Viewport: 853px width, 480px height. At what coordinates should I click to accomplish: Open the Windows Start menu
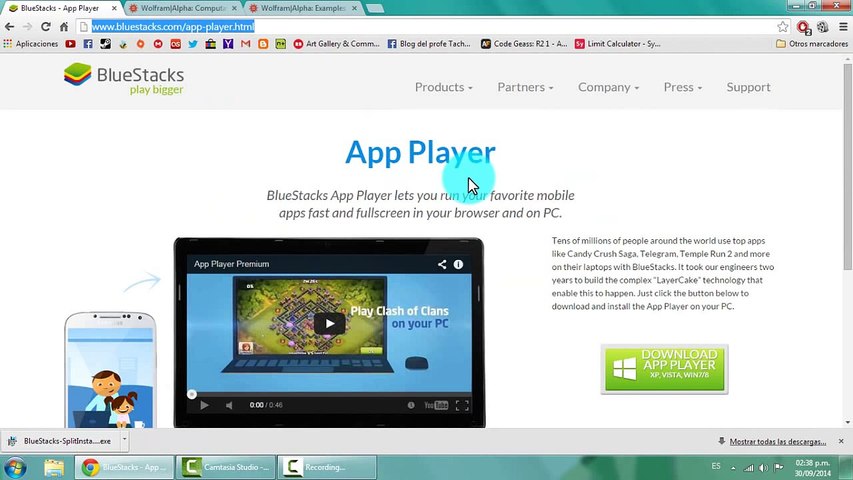(15, 467)
